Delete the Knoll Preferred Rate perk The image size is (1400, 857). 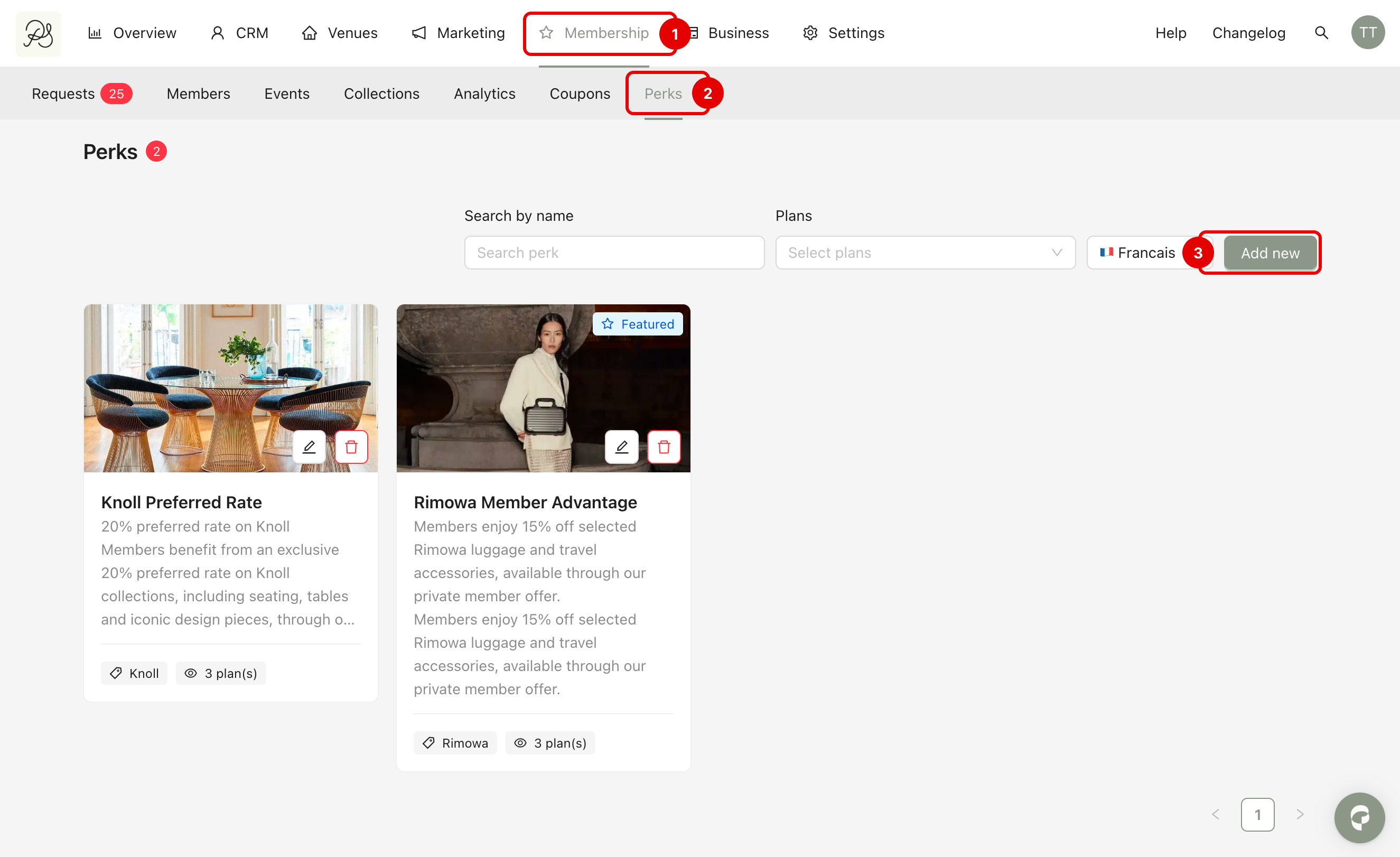(x=351, y=446)
